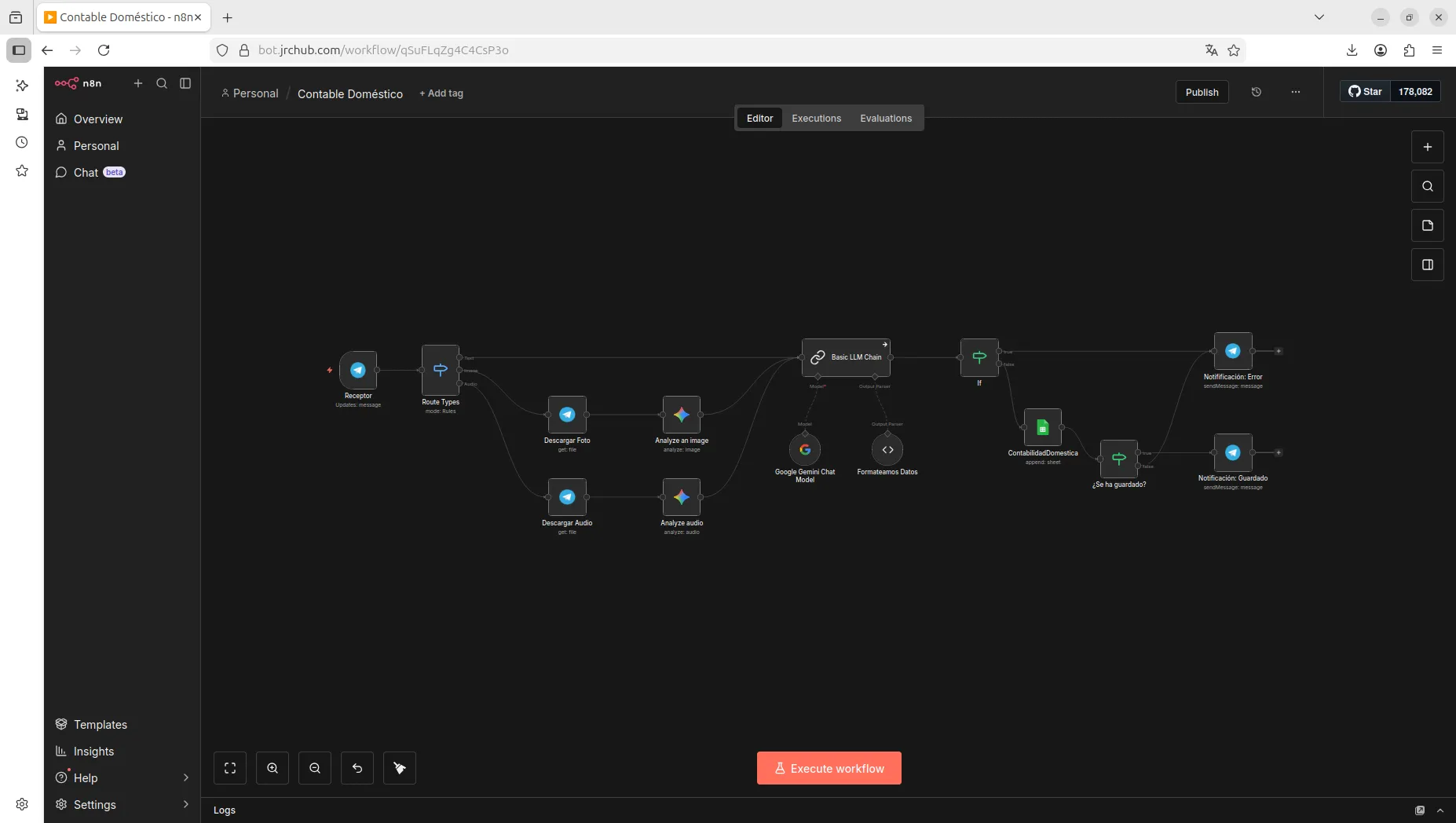Screen dimensions: 1456x823
Task: Open workflow history
Action: click(1257, 92)
